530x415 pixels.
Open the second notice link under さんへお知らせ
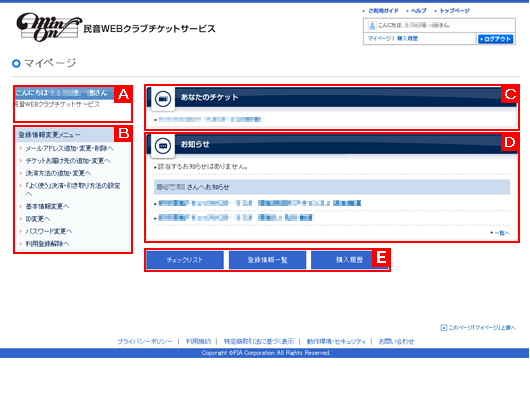click(x=236, y=218)
